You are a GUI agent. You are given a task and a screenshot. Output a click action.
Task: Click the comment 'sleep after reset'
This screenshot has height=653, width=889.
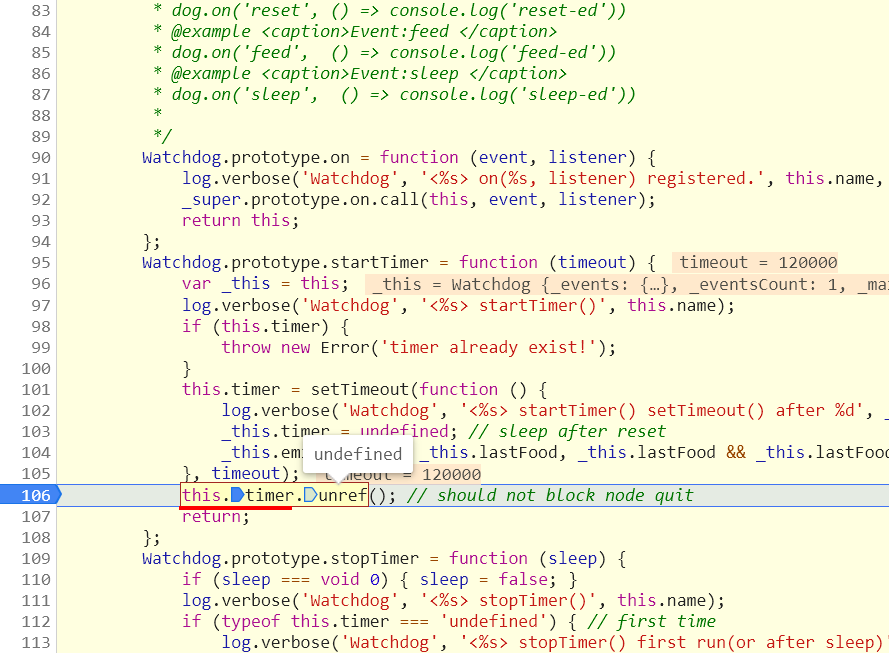tap(567, 432)
